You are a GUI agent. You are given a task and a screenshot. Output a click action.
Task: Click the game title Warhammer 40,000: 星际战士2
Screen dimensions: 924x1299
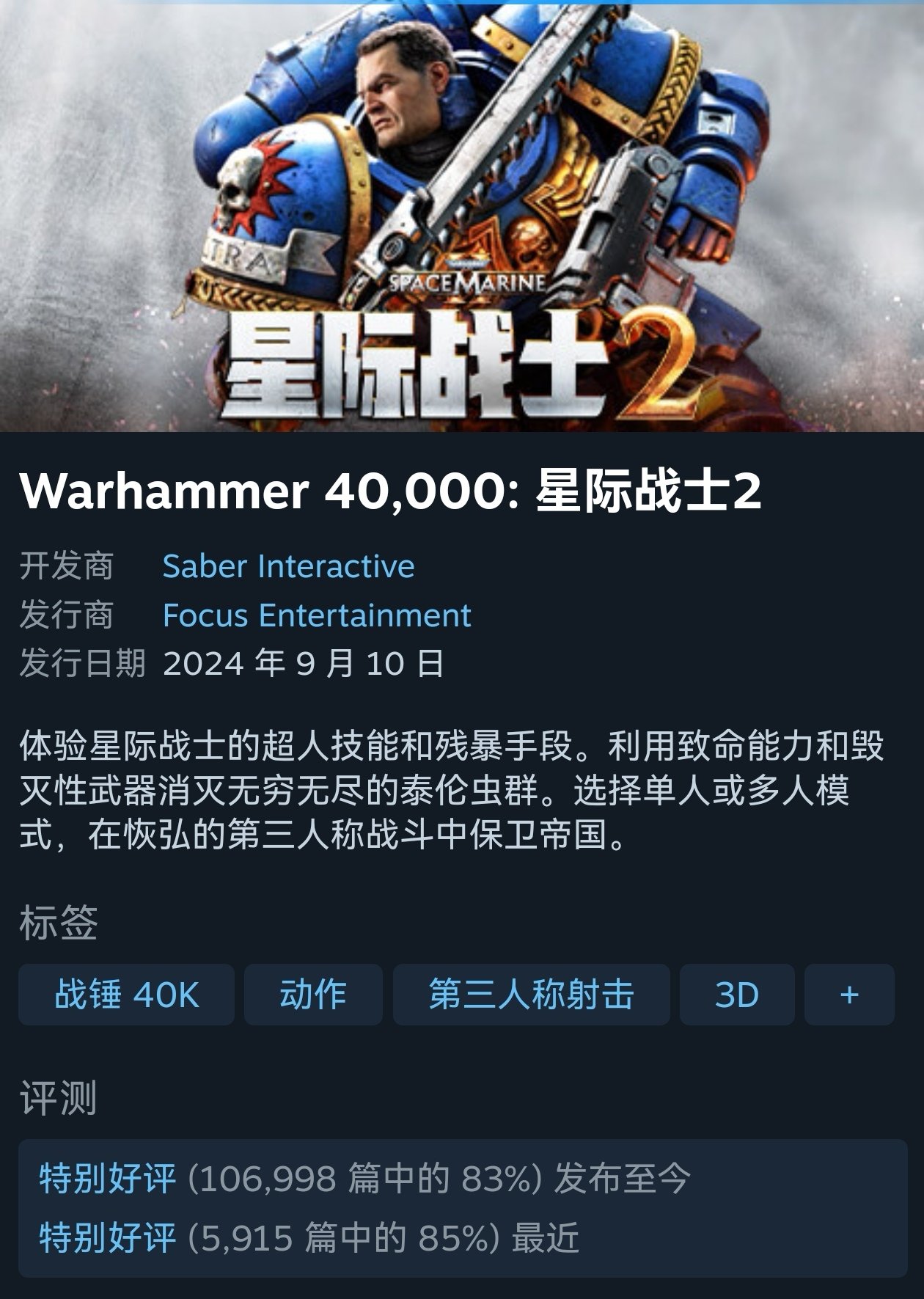click(x=391, y=491)
